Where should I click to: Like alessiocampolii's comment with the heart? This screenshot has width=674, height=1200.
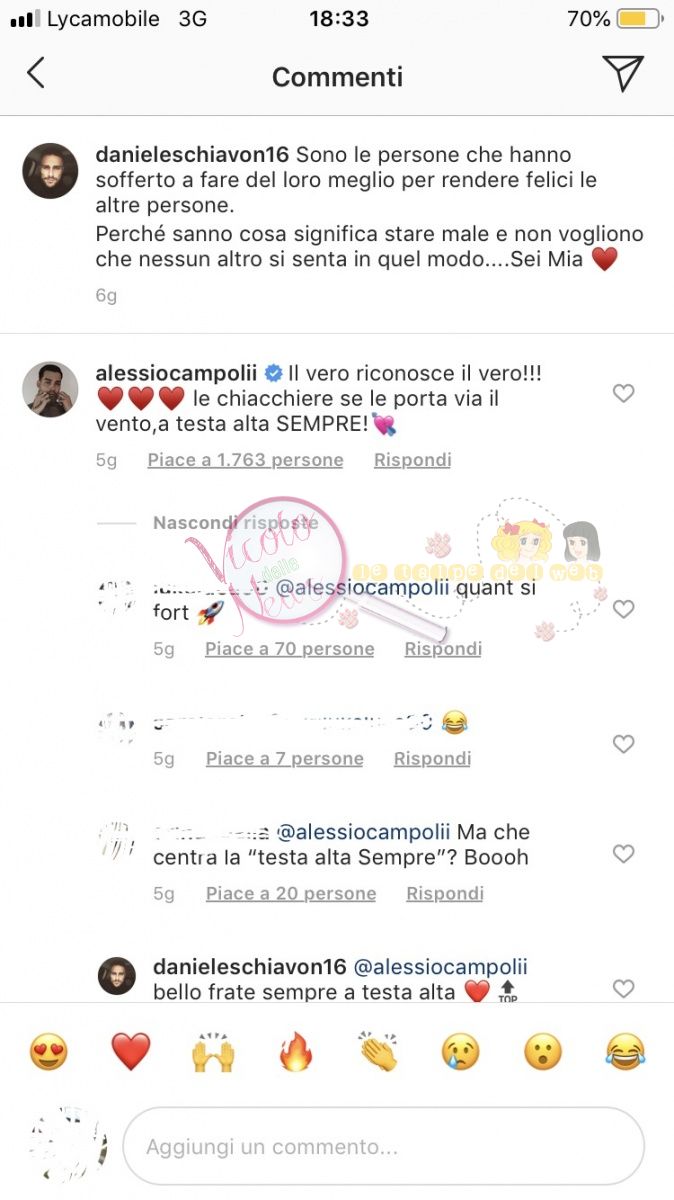click(623, 394)
